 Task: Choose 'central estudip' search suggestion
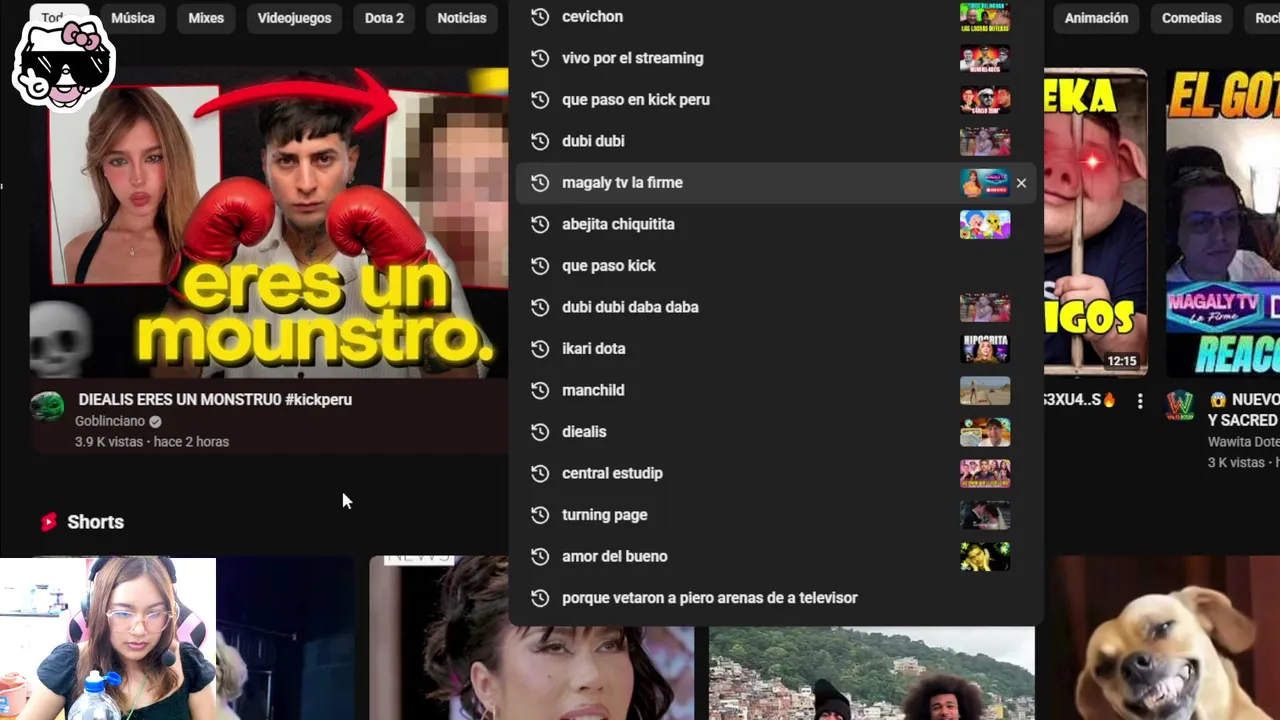(x=775, y=473)
